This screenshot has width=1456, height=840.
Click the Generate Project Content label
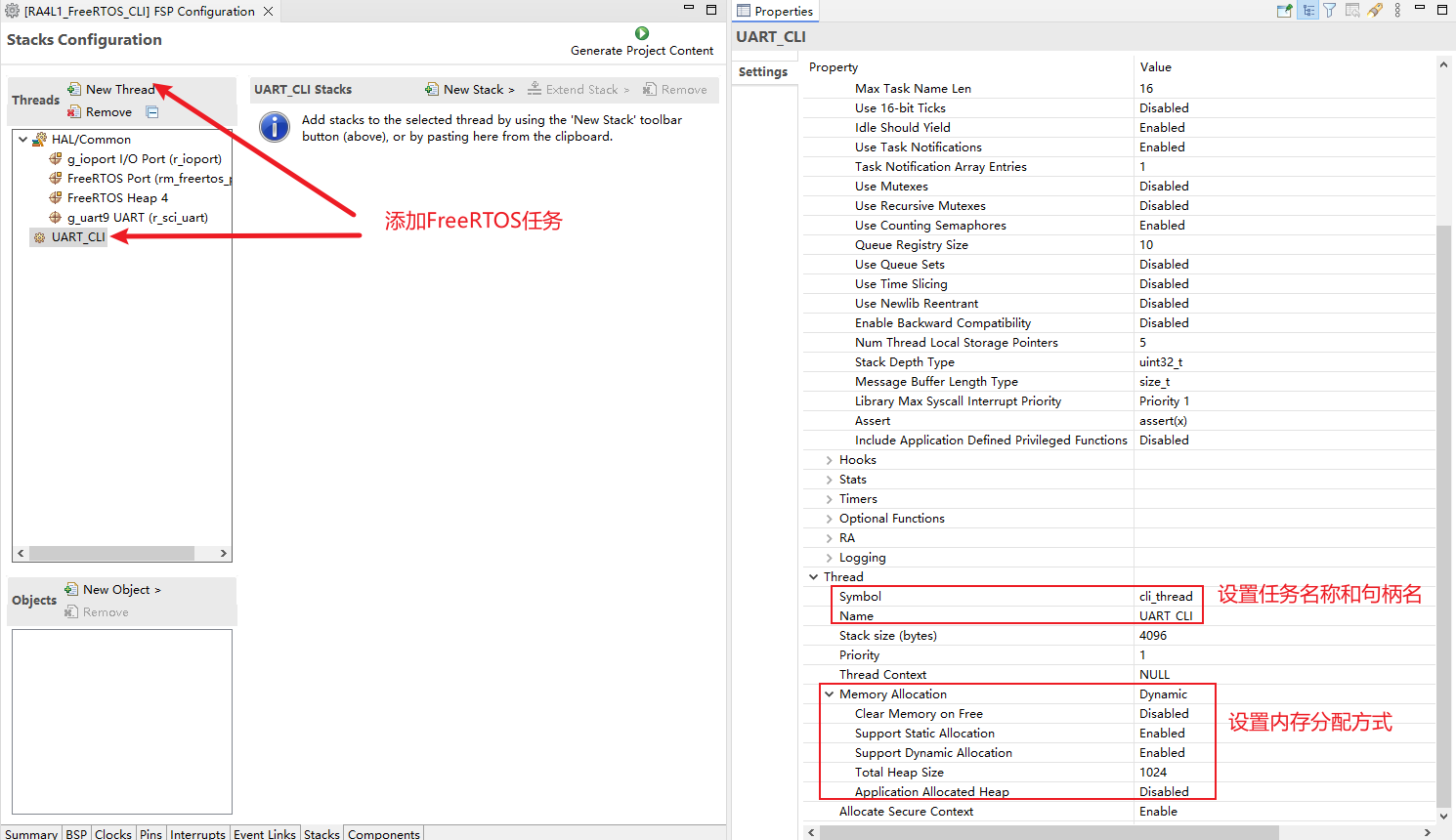point(642,51)
